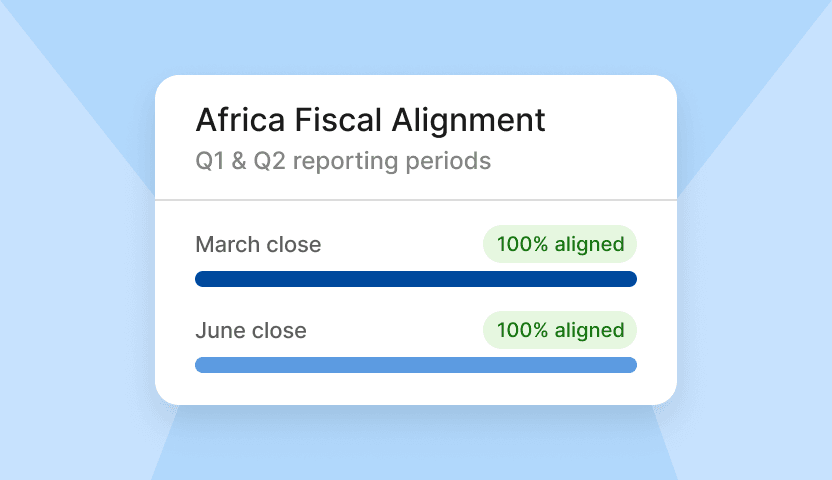Screen dimensions: 832x480
Task: Click the Q1 & Q2 reporting periods subtitle
Action: (x=343, y=160)
